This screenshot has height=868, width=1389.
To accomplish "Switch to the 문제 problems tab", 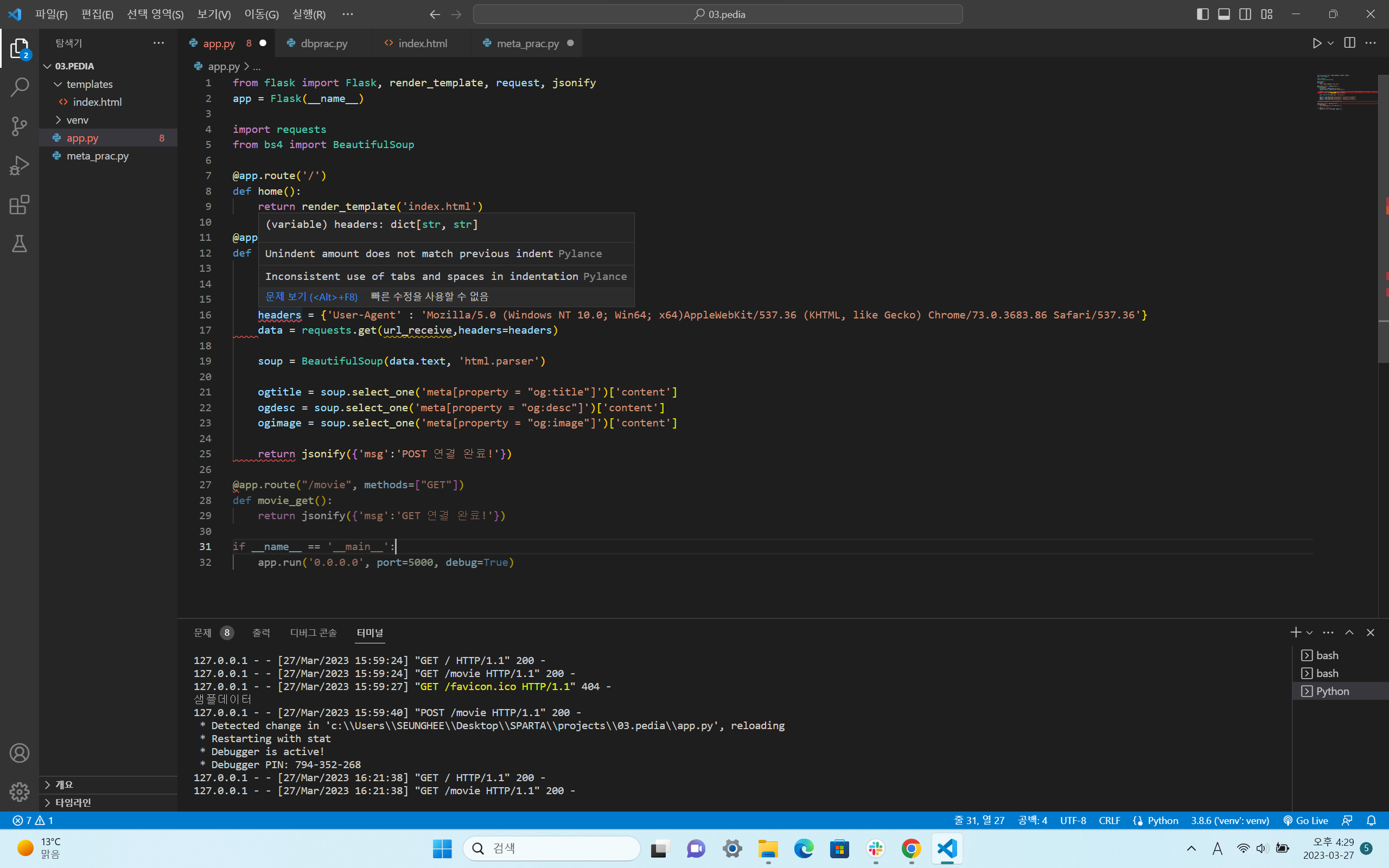I will 213,632.
